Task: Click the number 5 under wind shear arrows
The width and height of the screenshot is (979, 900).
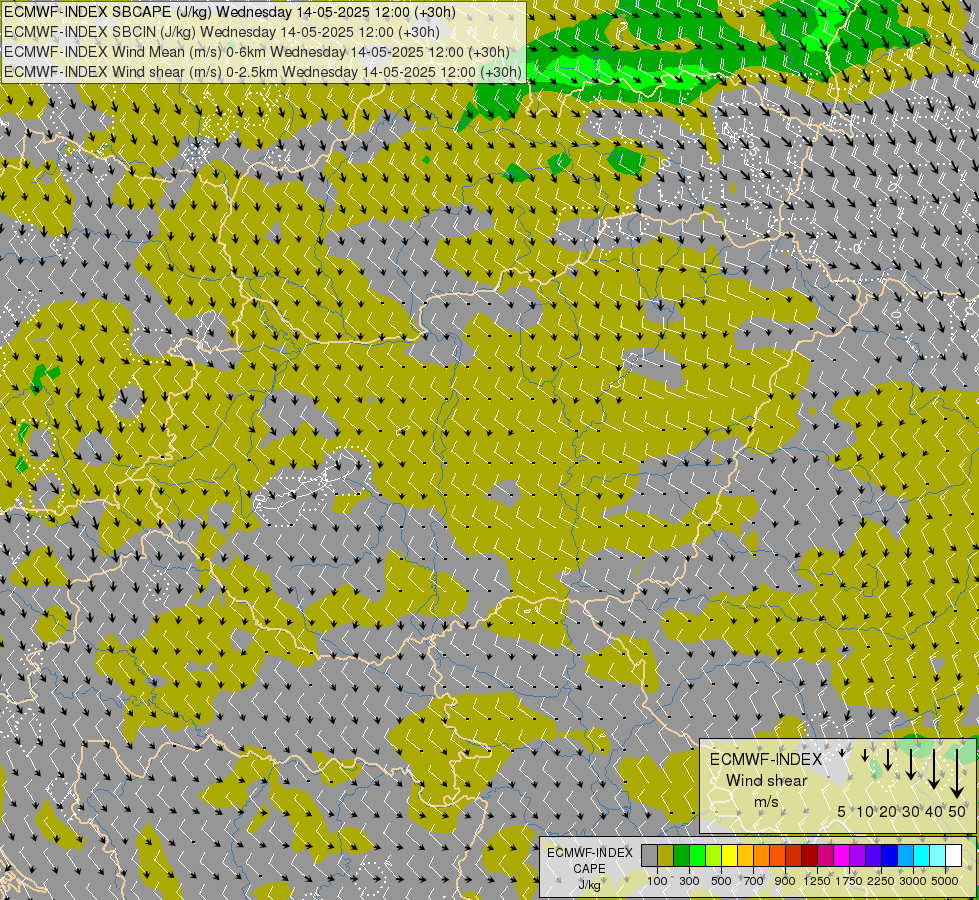Action: [842, 811]
